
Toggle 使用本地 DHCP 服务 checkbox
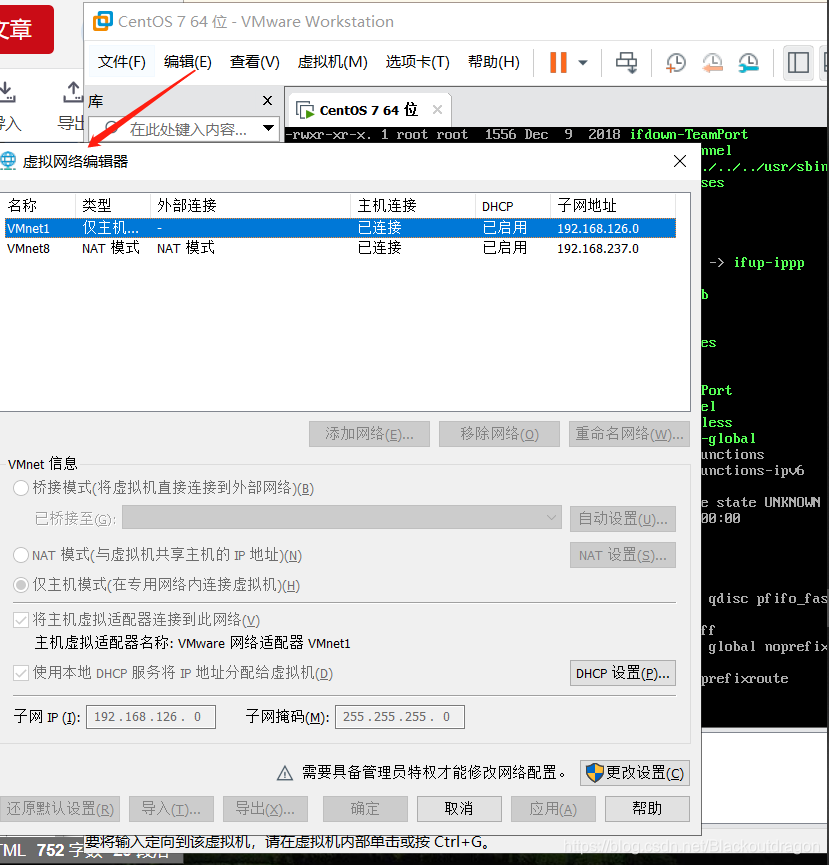coord(21,673)
